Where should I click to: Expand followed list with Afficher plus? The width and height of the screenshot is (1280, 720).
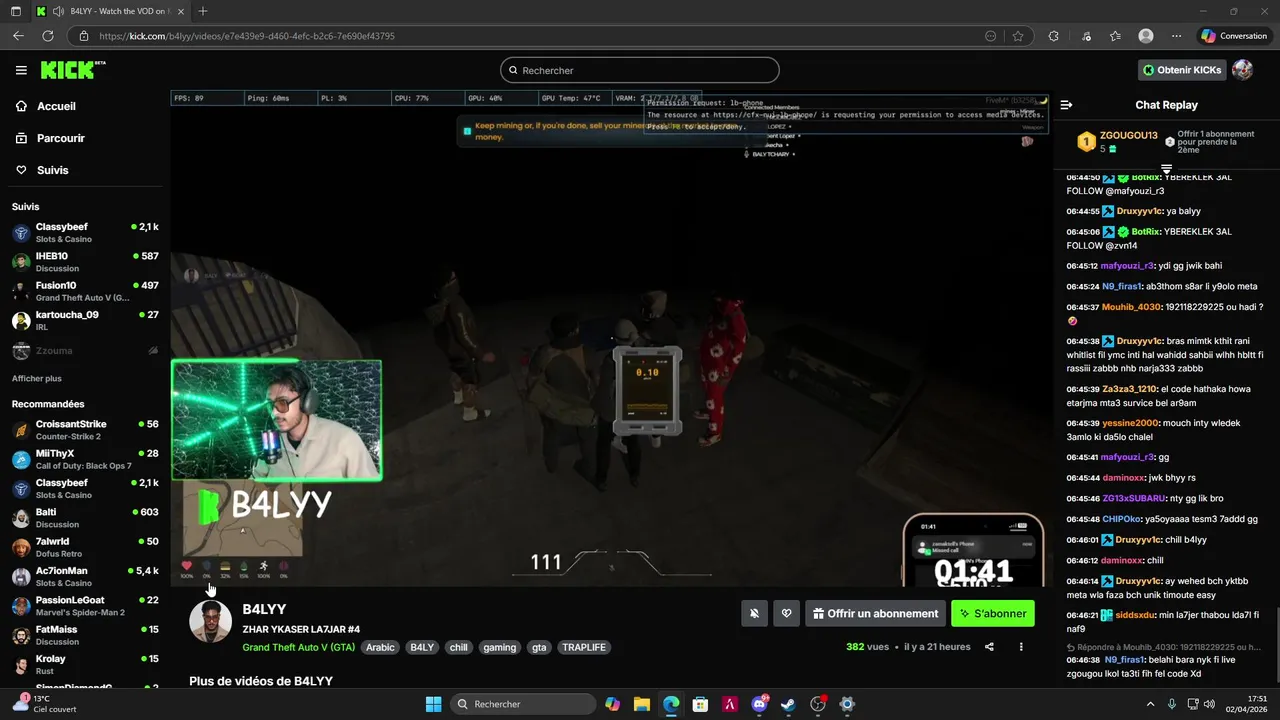pyautogui.click(x=36, y=379)
